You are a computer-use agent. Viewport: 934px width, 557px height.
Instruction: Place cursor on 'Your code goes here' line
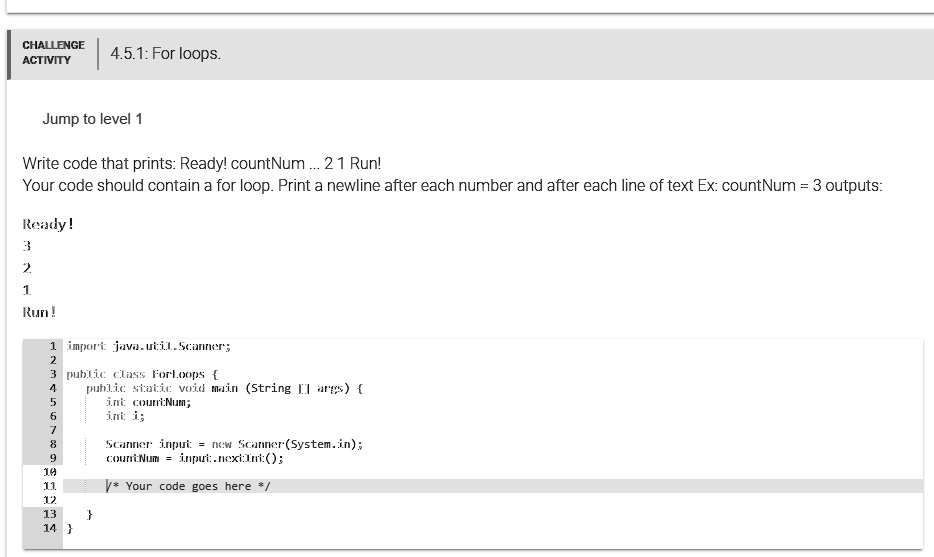[x=493, y=486]
